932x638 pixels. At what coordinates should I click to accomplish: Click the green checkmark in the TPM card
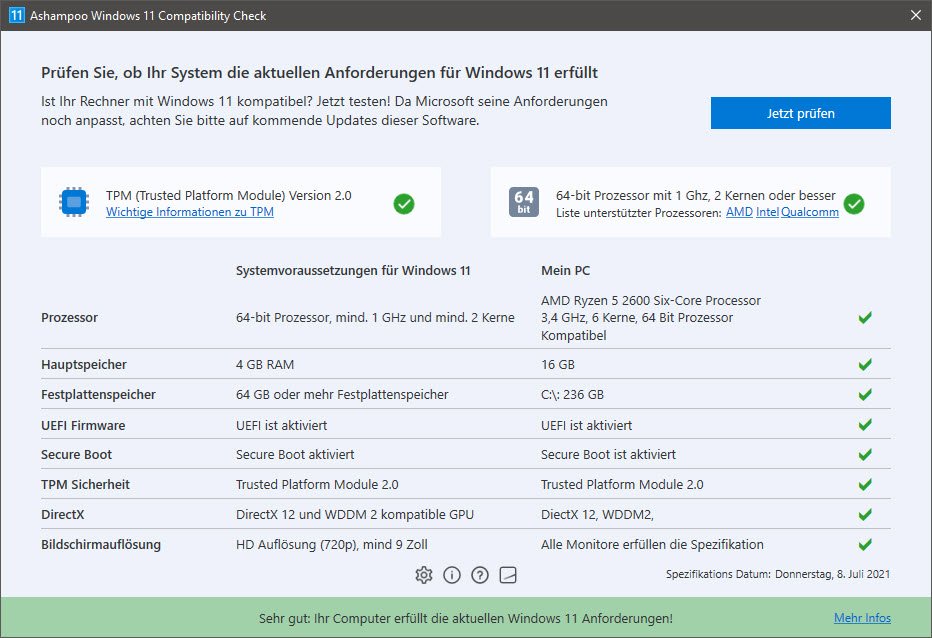pos(404,204)
